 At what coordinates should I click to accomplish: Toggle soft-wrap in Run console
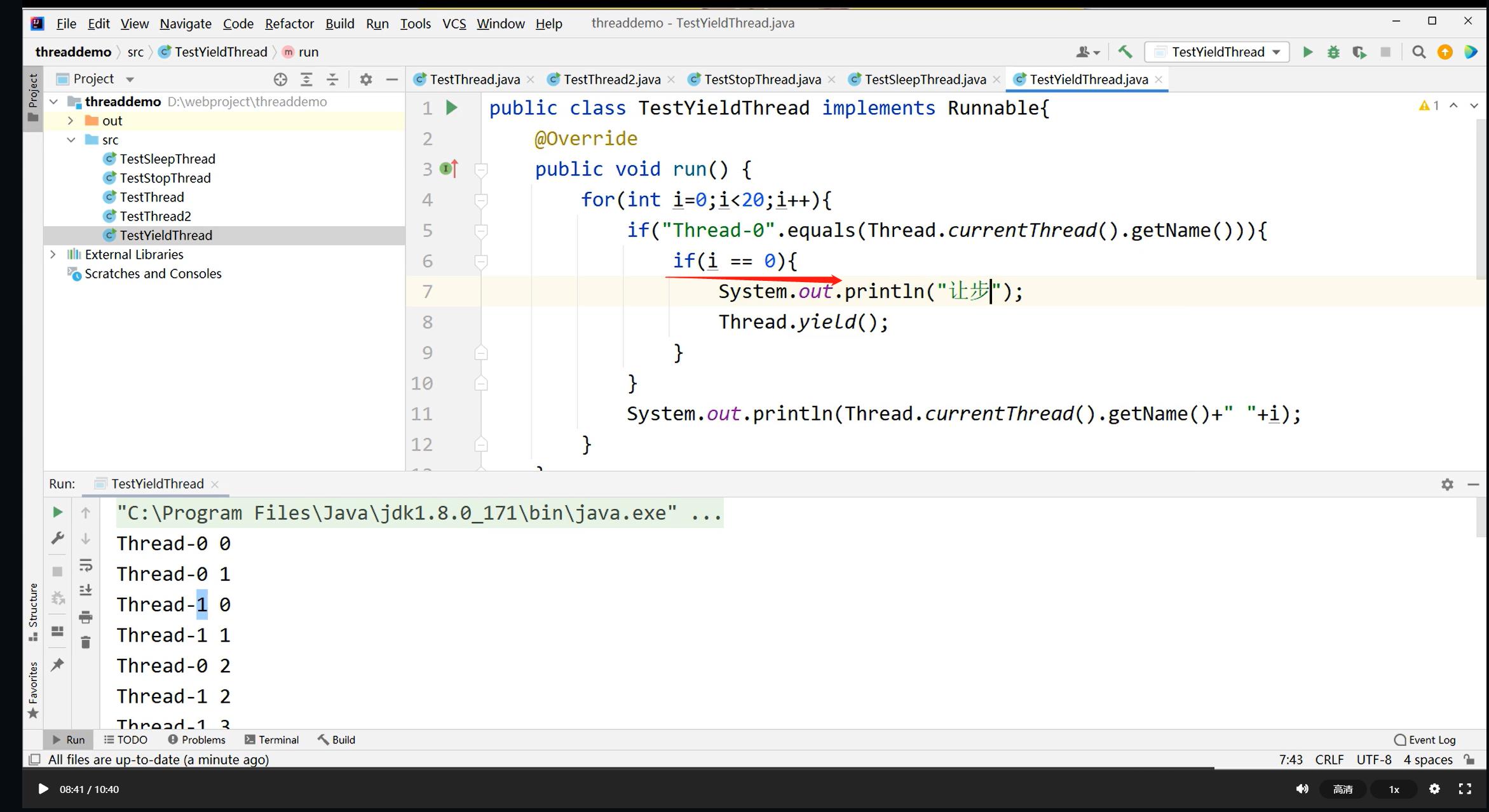tap(86, 565)
